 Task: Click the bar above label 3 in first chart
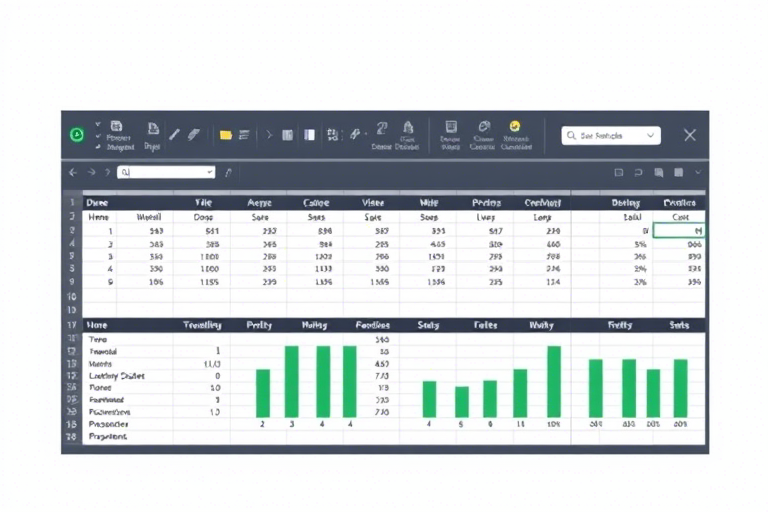pos(292,382)
